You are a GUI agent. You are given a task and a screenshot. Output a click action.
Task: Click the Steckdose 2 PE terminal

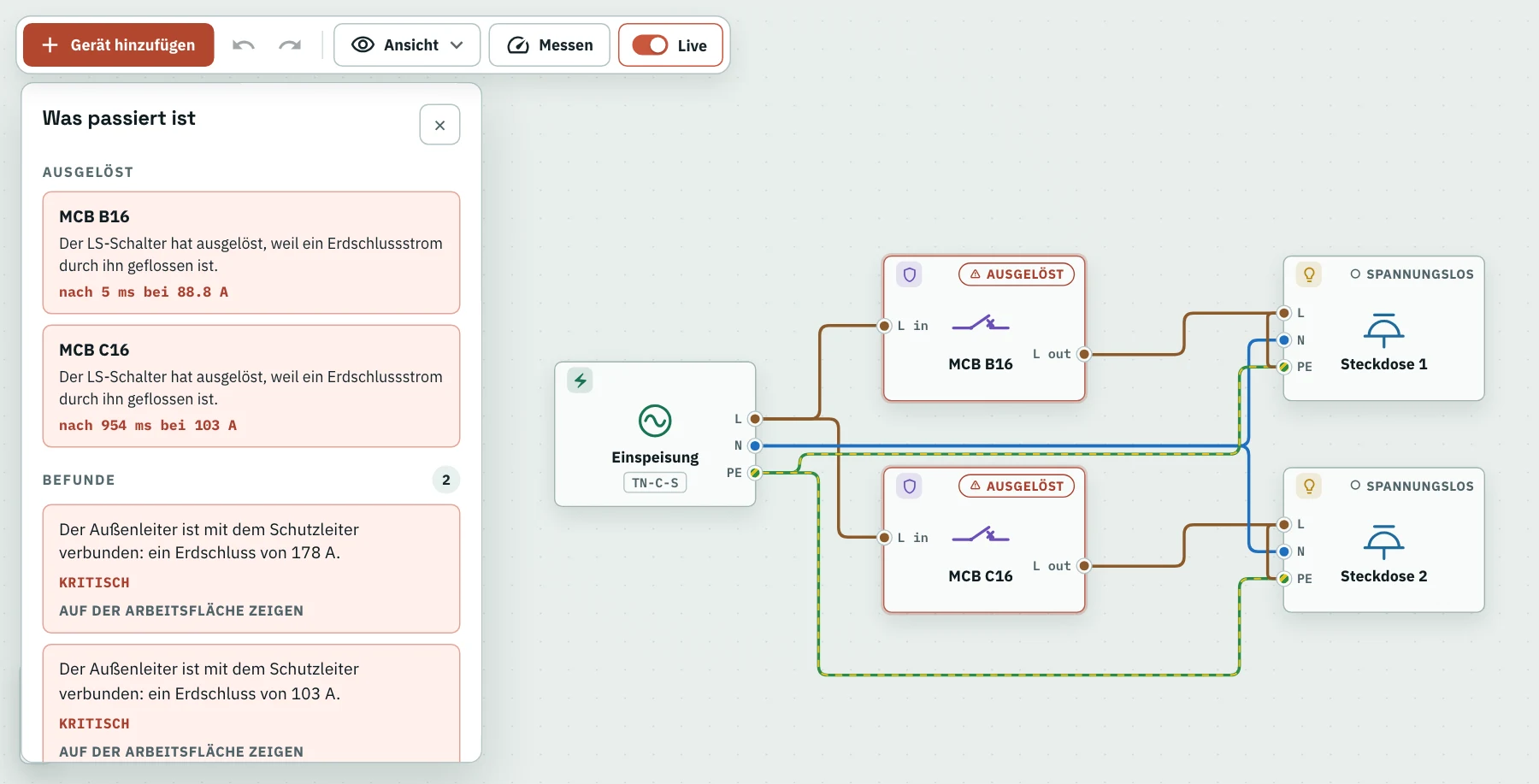tap(1284, 579)
